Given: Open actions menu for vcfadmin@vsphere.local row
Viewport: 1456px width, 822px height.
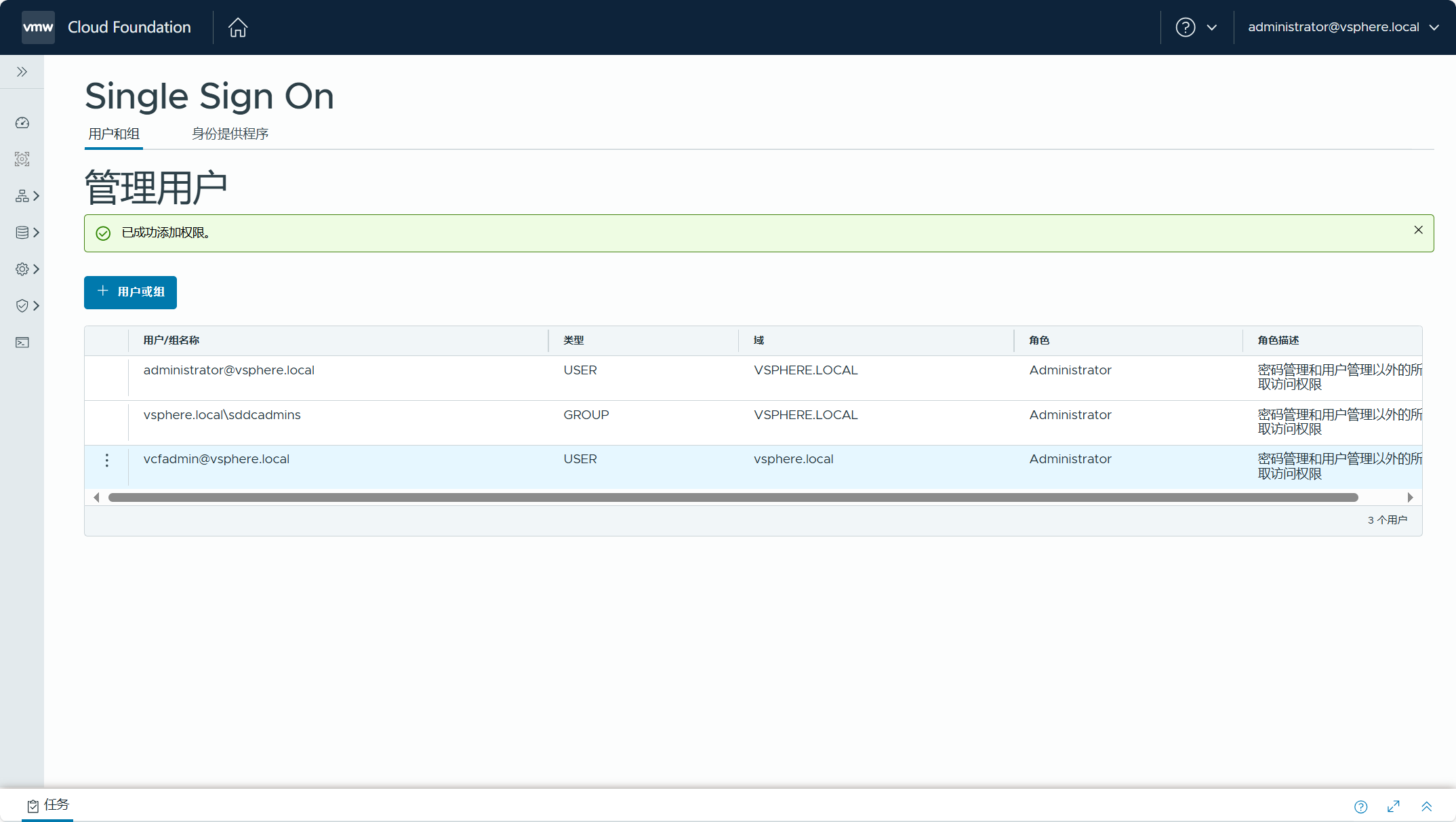Looking at the screenshot, I should (106, 461).
